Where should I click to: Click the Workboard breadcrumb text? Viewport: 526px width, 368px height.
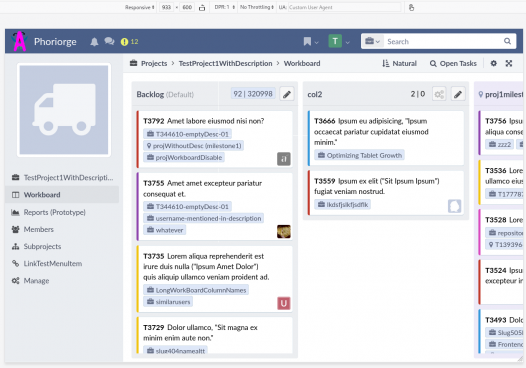(302, 63)
